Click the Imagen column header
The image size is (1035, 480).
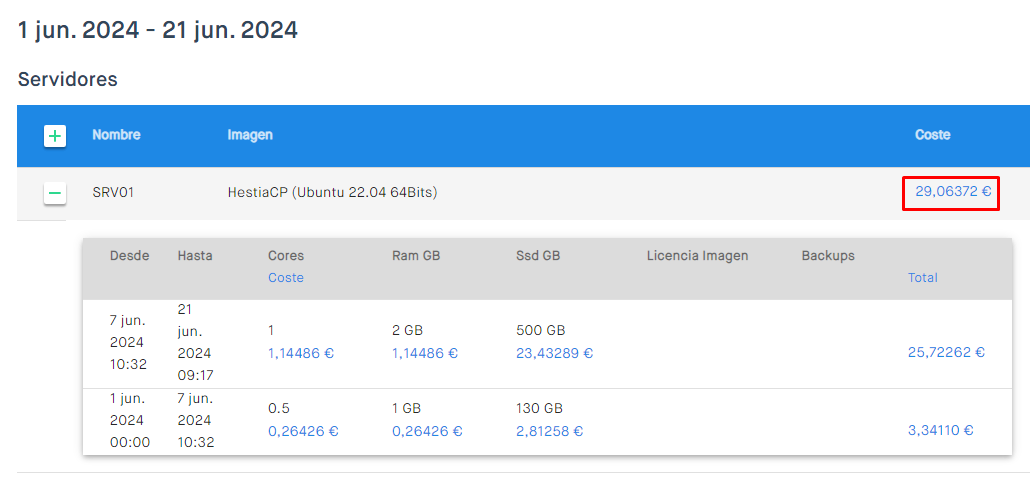[x=250, y=135]
